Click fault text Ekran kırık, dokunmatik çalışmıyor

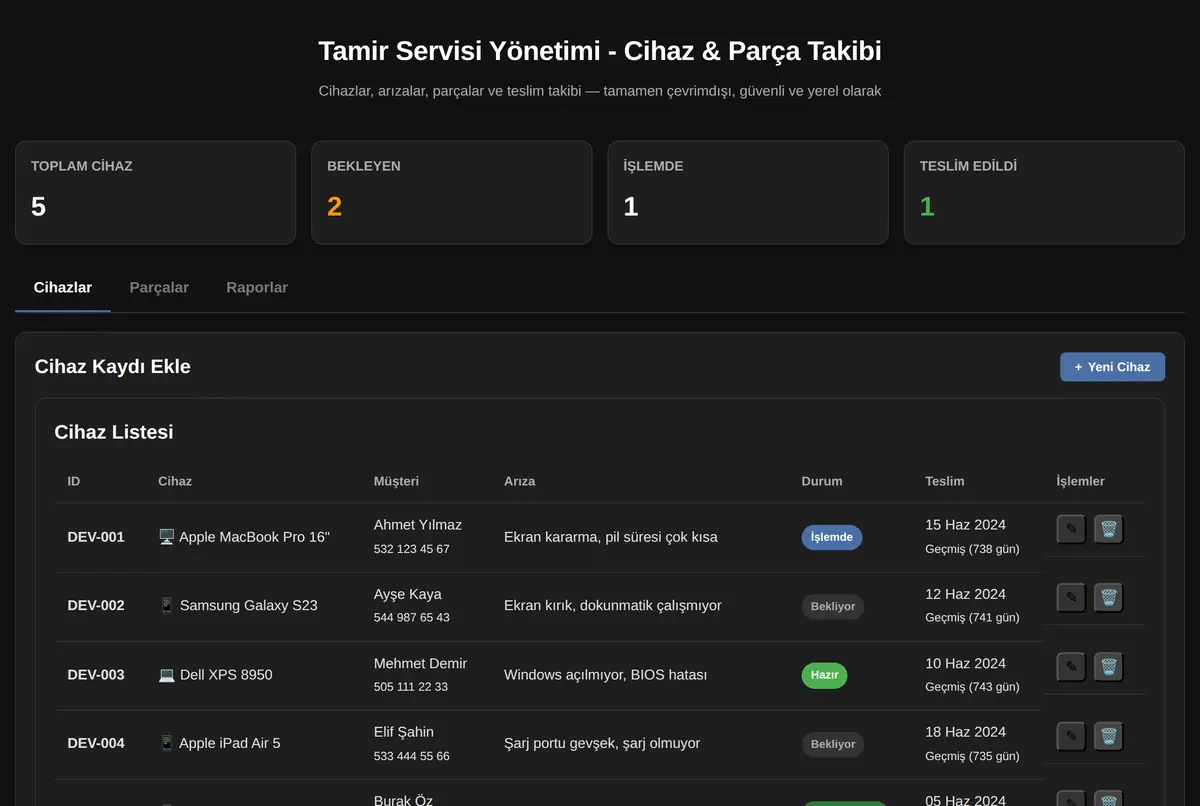click(613, 606)
